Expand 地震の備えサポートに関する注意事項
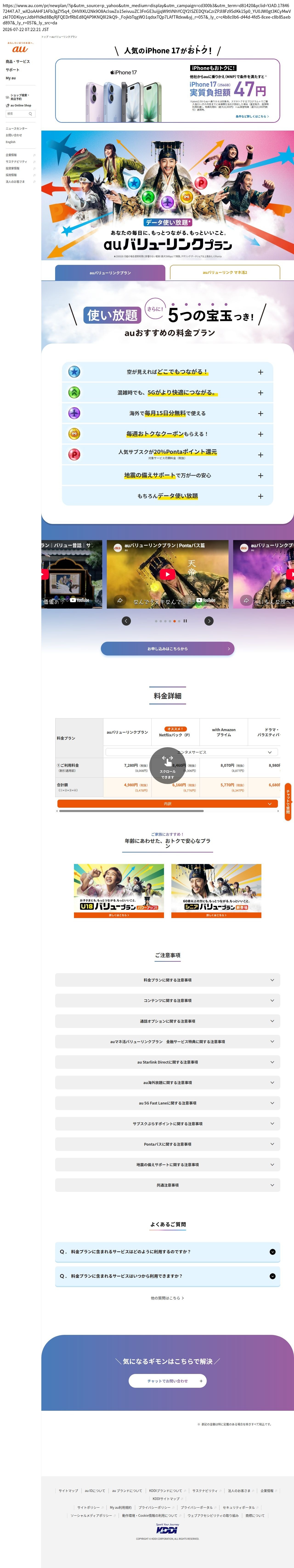Screen dimensions: 294x1568 167,1165
